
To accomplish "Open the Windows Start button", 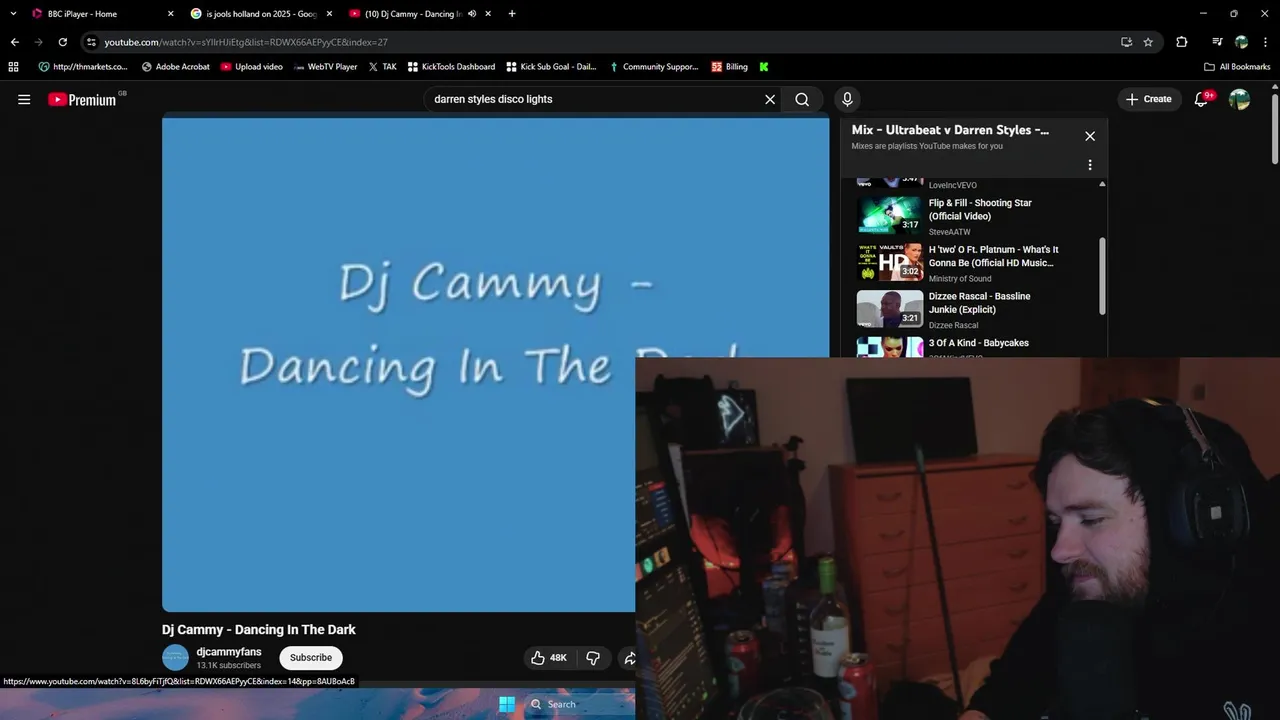I will coord(507,704).
